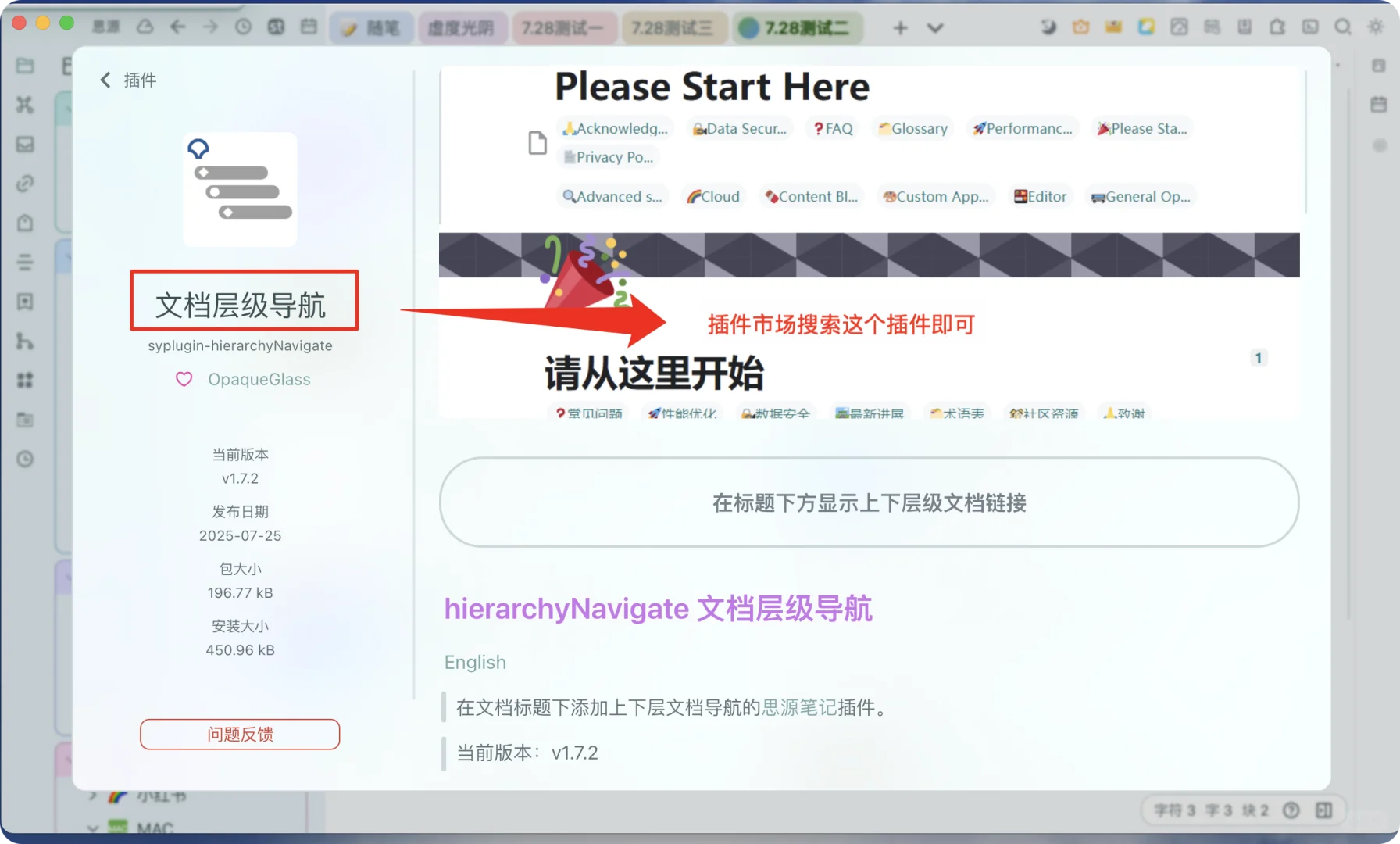Open the bookmarks dock icon
Image resolution: width=1400 pixels, height=844 pixels.
(x=24, y=302)
